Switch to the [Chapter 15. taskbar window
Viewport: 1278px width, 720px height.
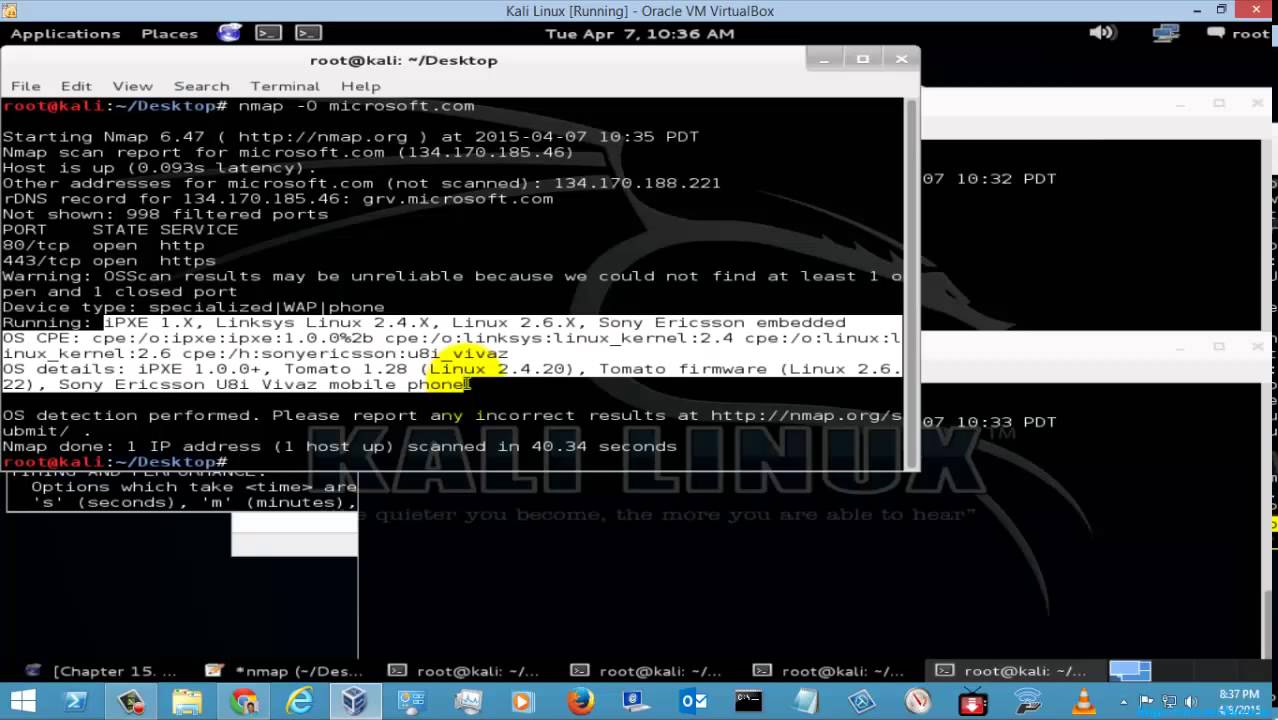100,671
